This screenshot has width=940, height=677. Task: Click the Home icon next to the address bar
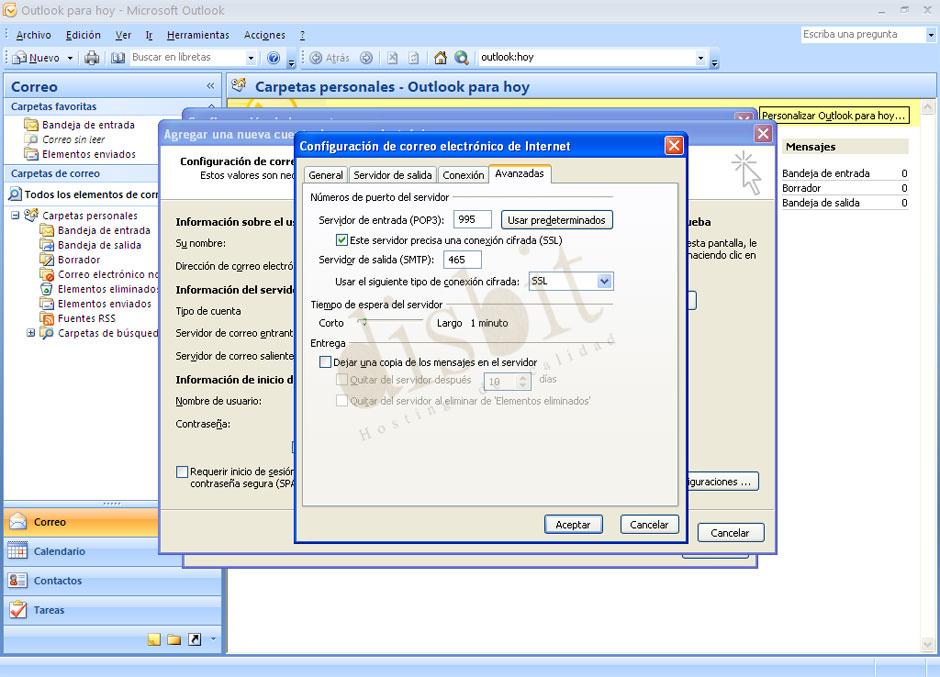pyautogui.click(x=441, y=57)
